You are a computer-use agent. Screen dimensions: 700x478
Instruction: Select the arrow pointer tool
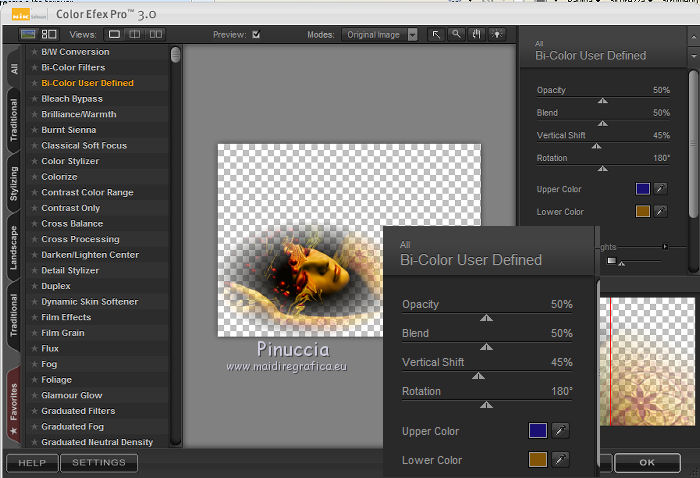coord(437,34)
